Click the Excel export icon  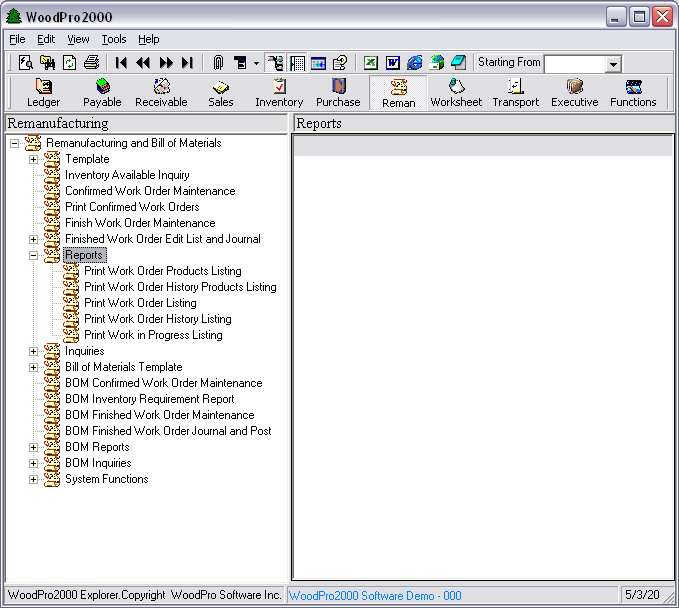coord(371,63)
